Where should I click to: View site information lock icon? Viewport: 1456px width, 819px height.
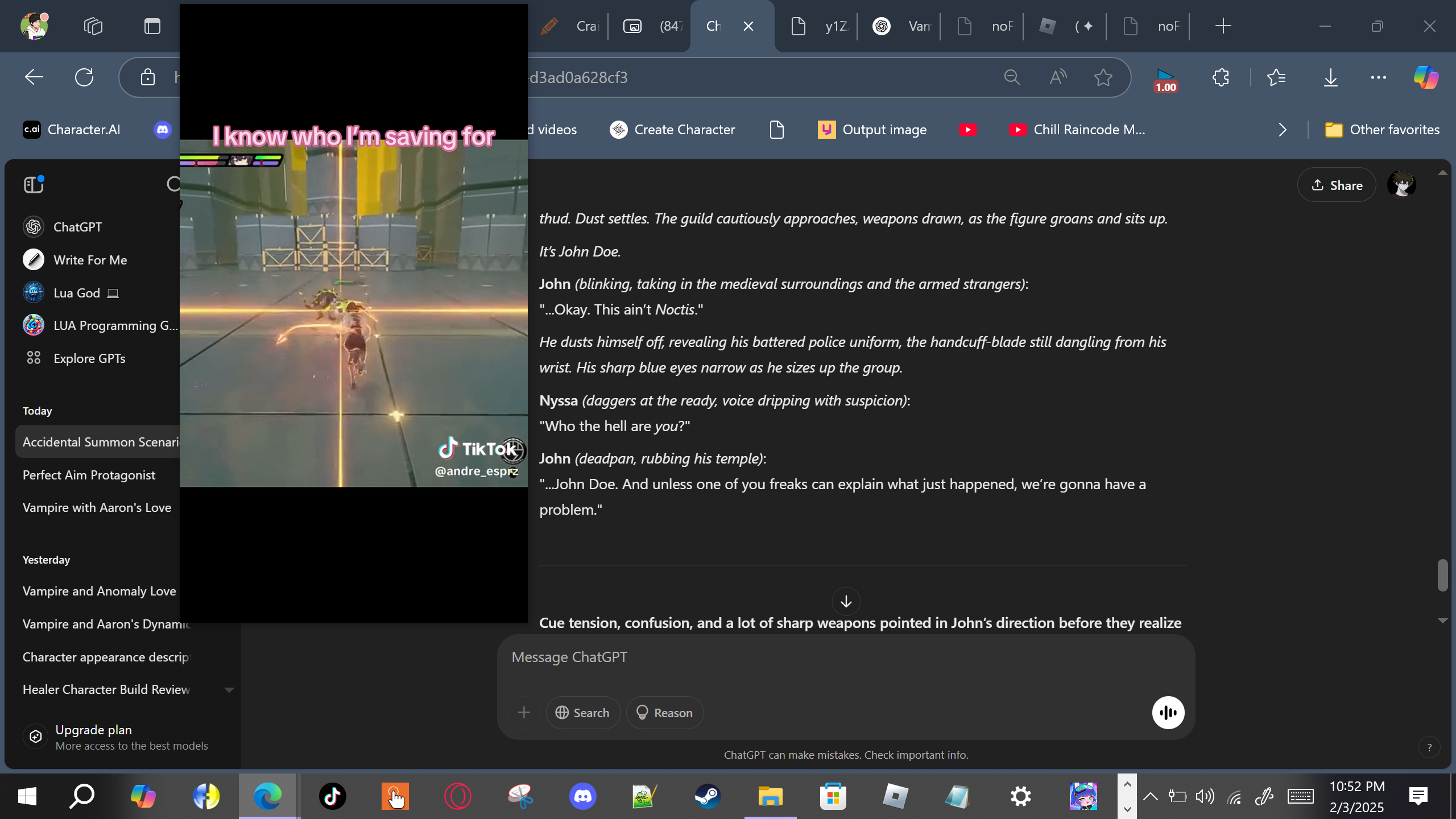pos(148,77)
